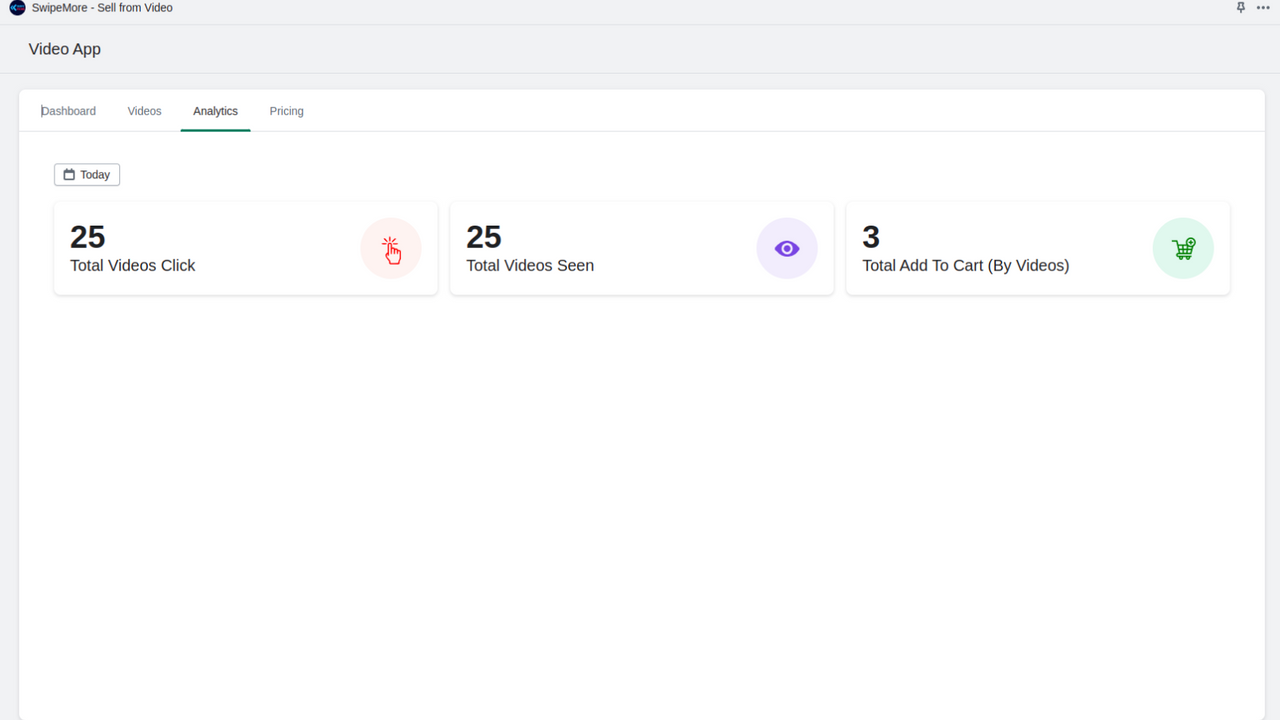
Task: Click the Total Add To Cart stat card
Action: coord(1038,248)
